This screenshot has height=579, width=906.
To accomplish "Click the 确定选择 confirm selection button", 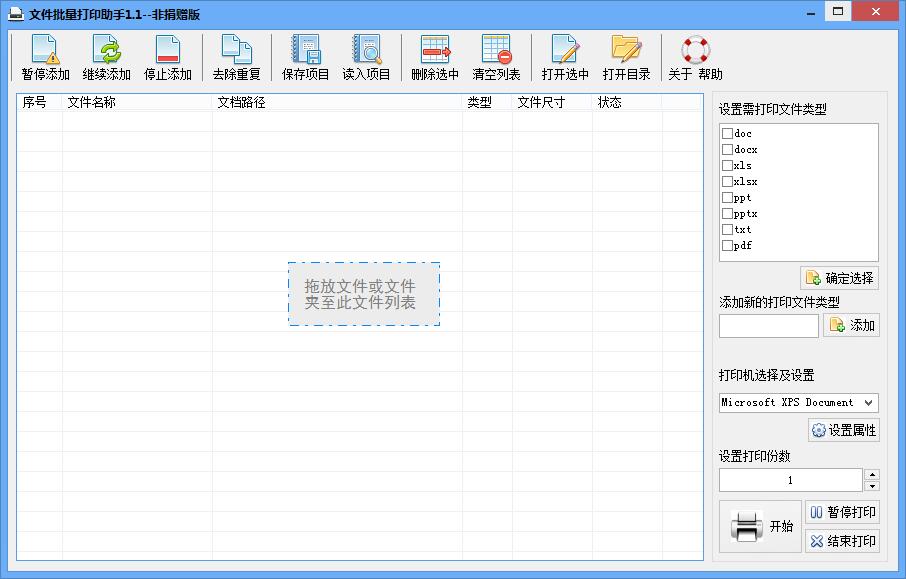I will 839,278.
